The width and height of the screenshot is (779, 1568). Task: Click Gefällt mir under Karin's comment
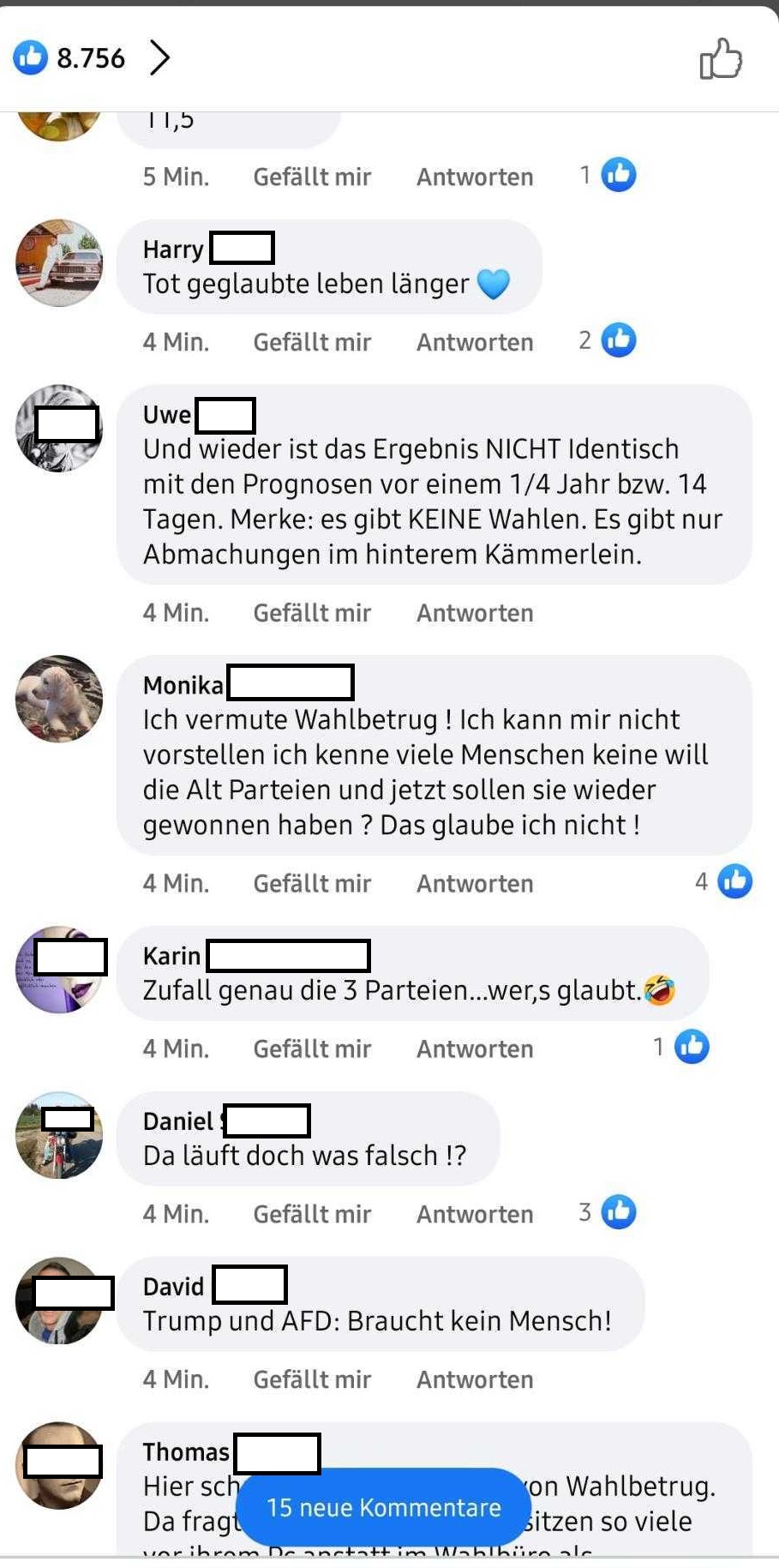[312, 1048]
